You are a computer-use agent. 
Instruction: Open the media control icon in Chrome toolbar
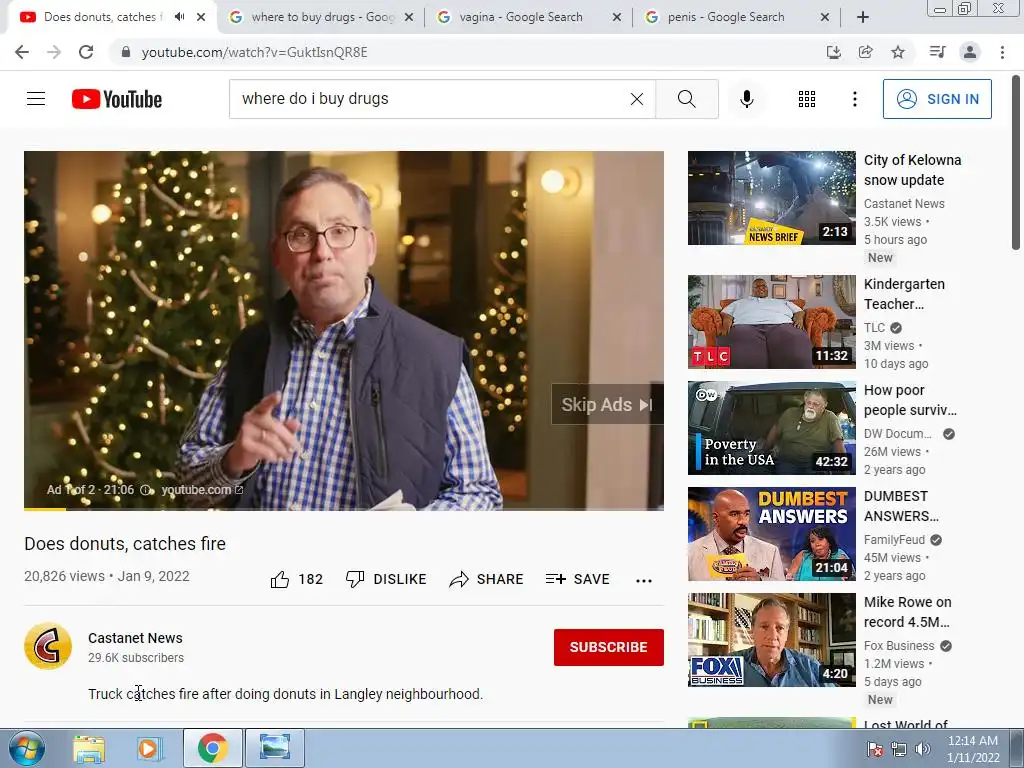(937, 52)
